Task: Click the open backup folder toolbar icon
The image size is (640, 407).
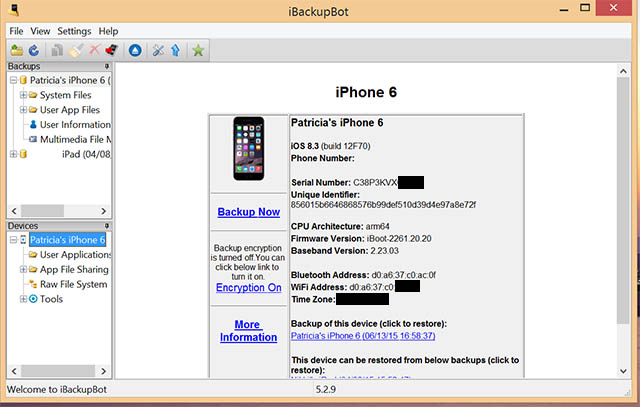Action: (15, 50)
